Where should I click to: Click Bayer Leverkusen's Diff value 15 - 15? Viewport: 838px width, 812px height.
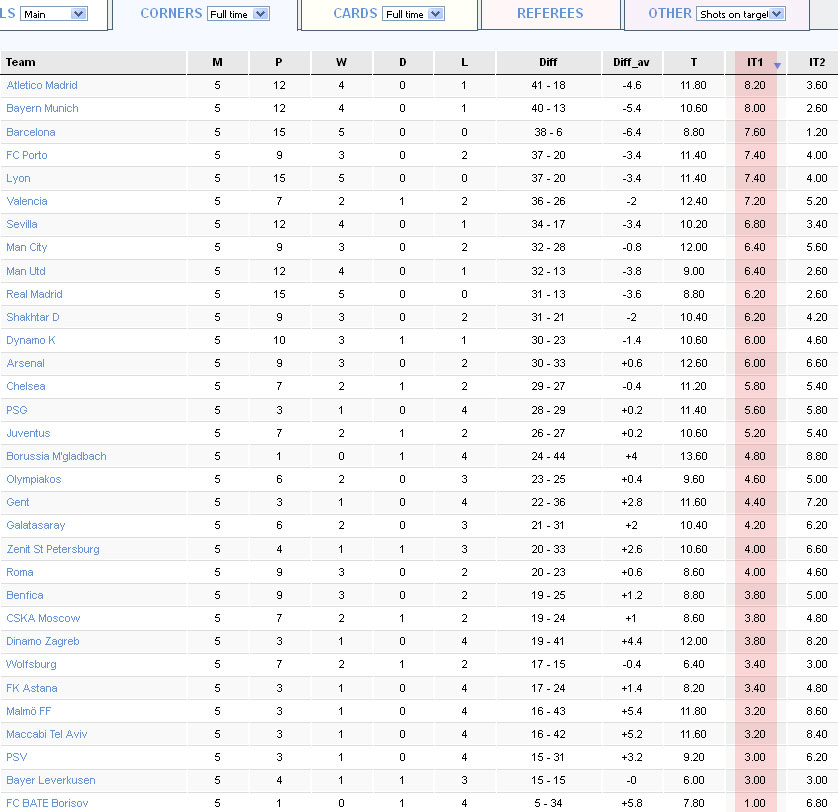[548, 780]
